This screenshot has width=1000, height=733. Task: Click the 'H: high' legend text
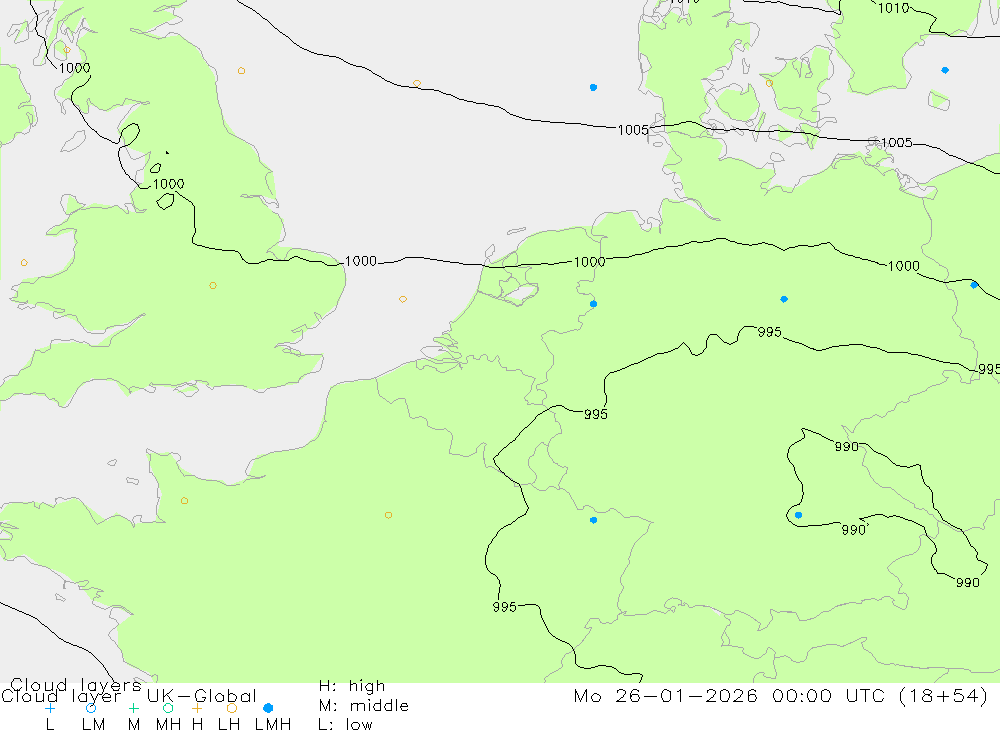352,686
